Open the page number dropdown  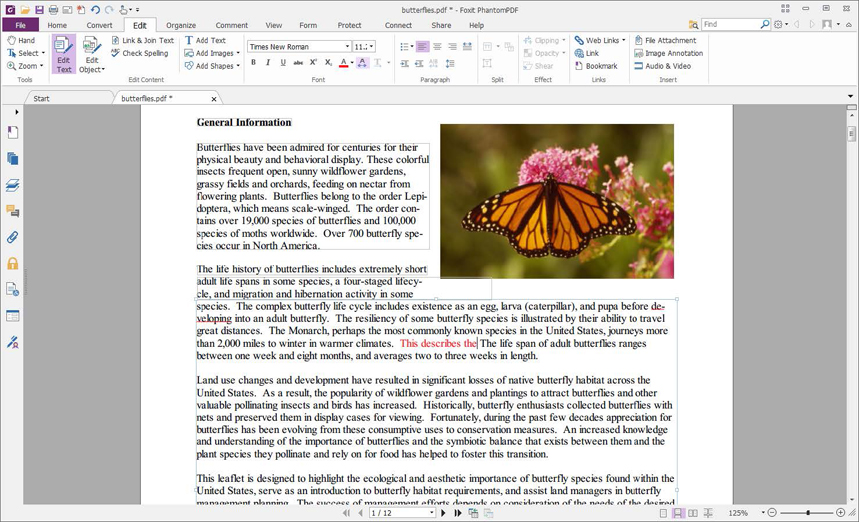[x=432, y=513]
